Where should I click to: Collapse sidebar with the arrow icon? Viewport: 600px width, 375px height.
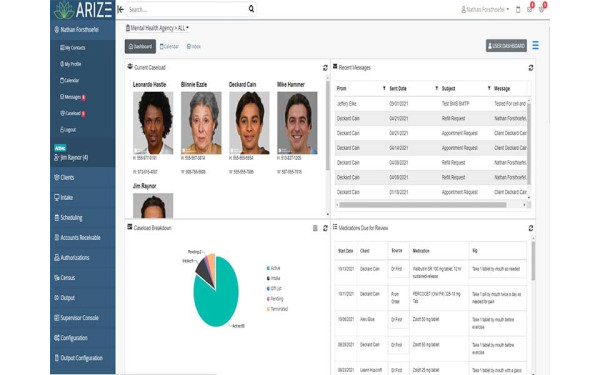click(121, 9)
